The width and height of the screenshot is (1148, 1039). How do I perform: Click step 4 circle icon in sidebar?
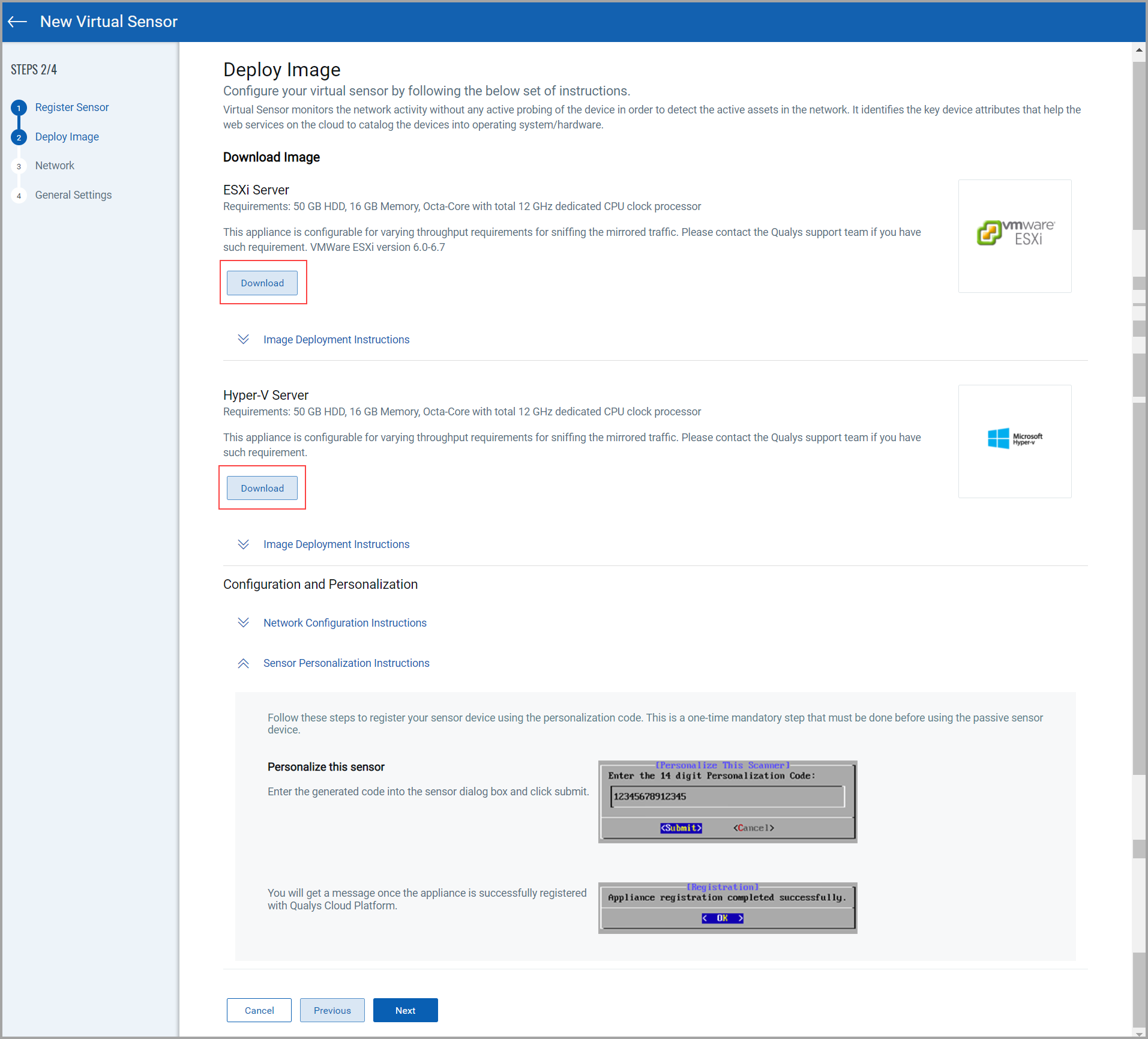click(x=19, y=196)
